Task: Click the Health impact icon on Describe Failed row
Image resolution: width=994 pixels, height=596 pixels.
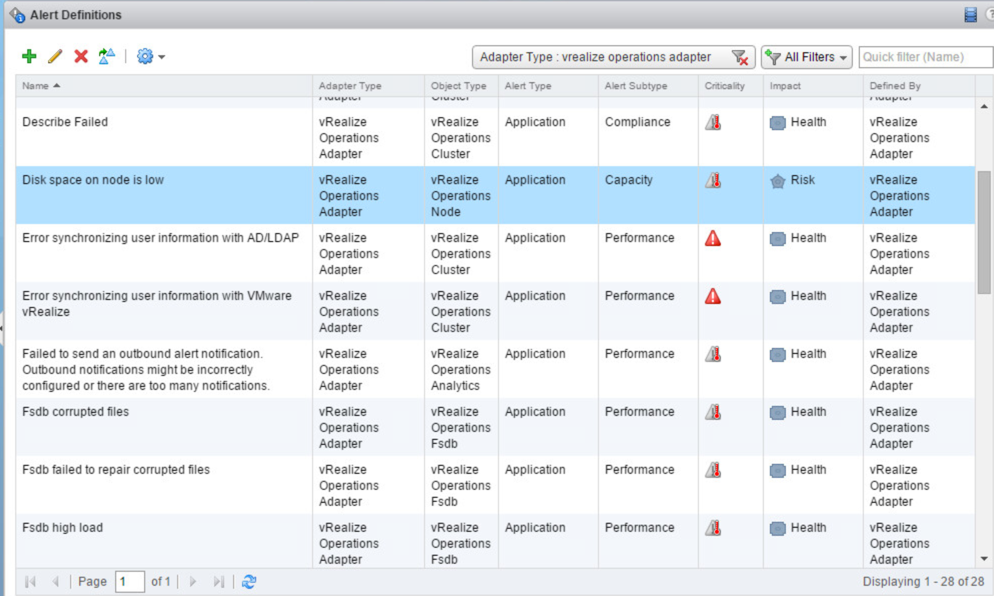Action: (778, 122)
